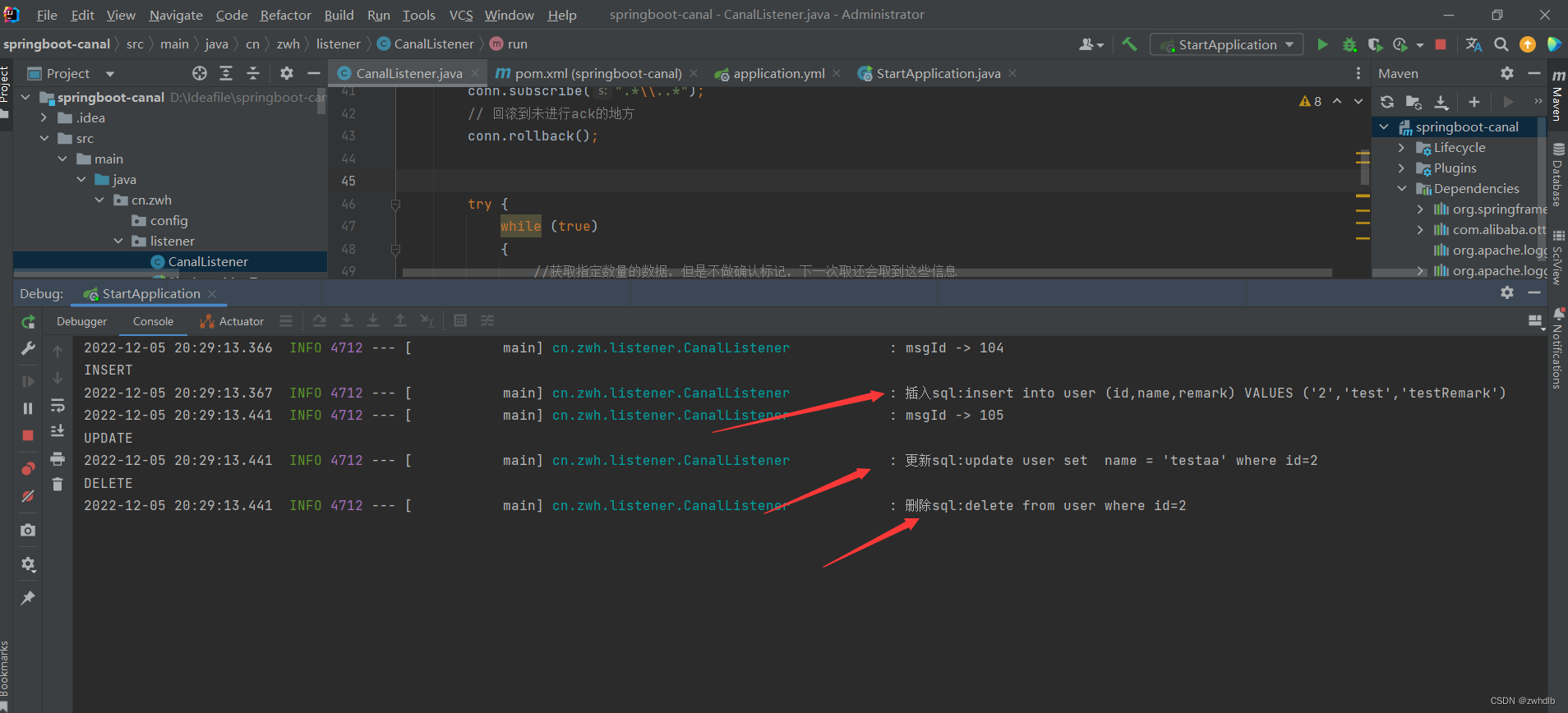1568x713 pixels.
Task: Expand the Maven Plugins node
Action: coord(1402,168)
